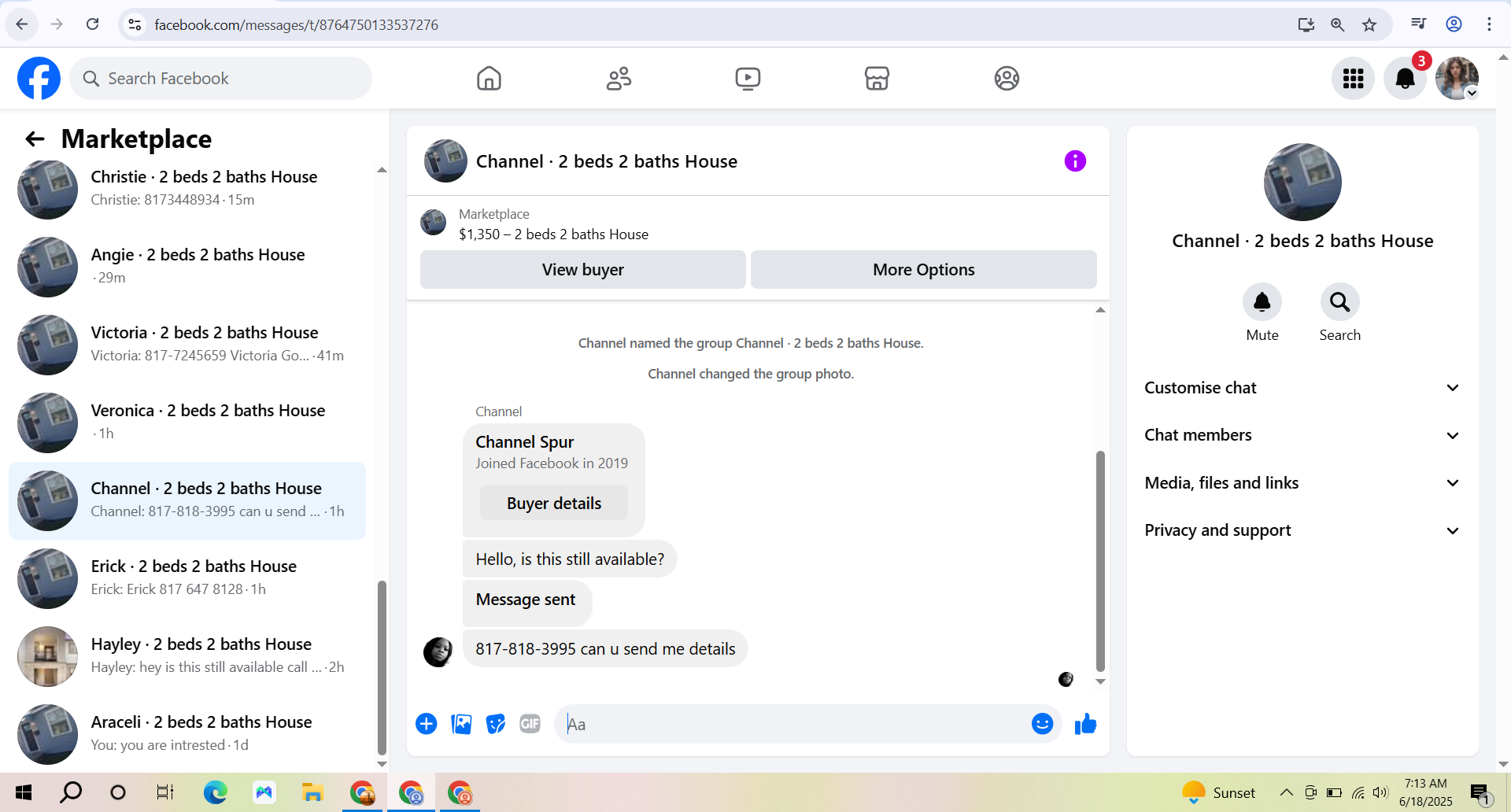The image size is (1511, 812).
Task: Open Hayley's 2 beds 2 baths conversation
Action: 187,656
